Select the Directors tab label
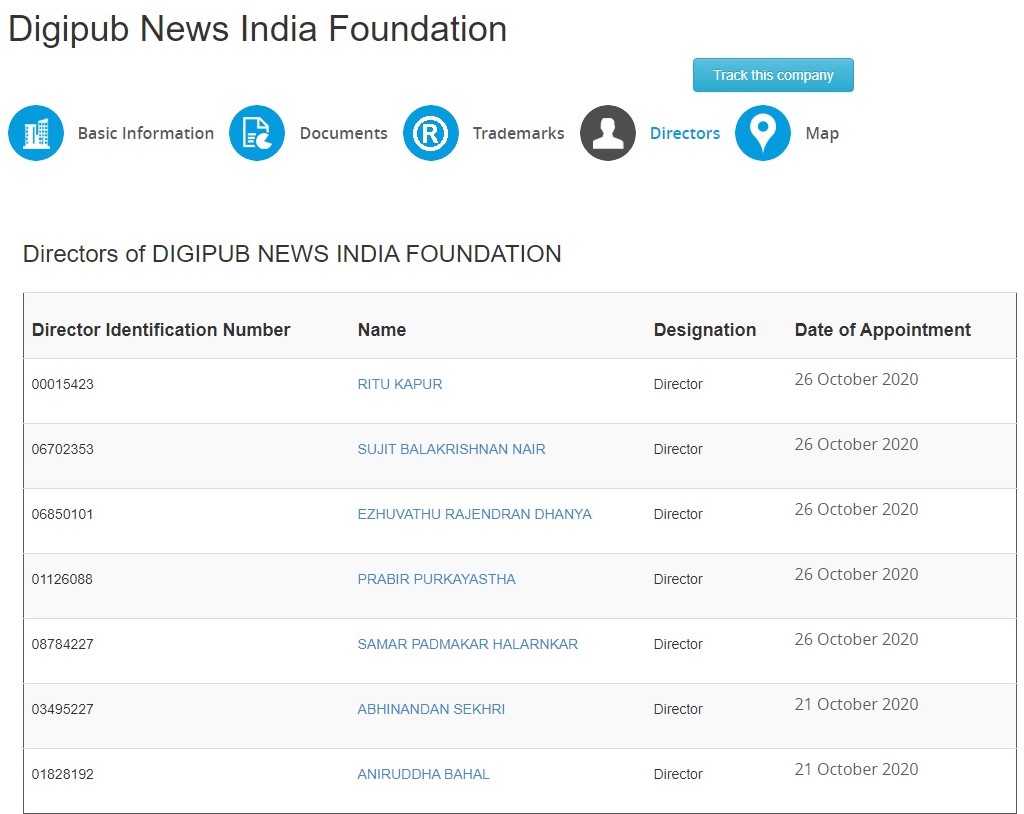Image resolution: width=1024 pixels, height=814 pixels. point(685,133)
